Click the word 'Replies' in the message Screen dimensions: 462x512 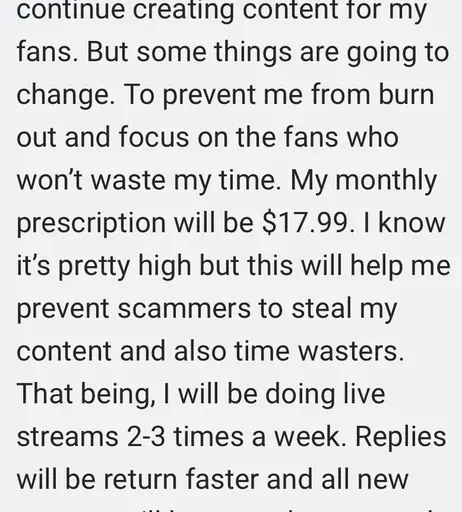pos(401,439)
